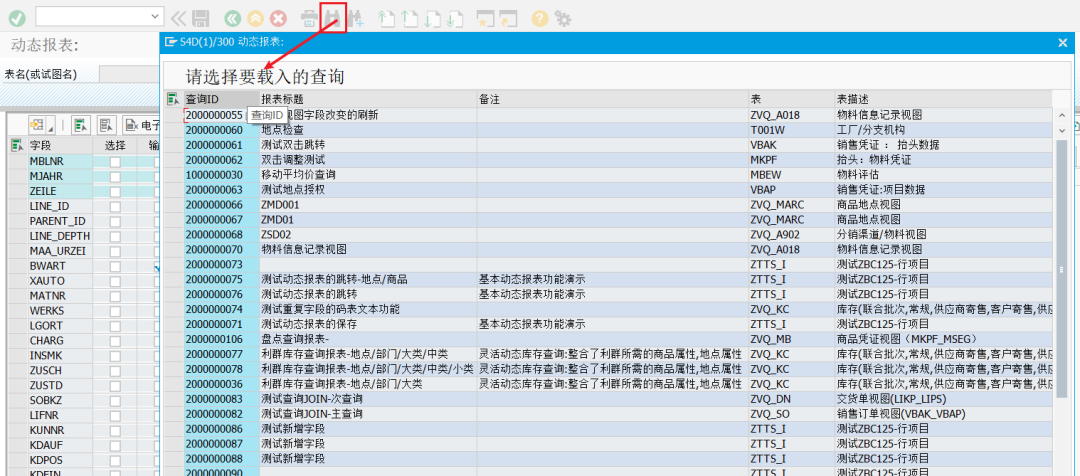Click the popup title bar menu icon
The height and width of the screenshot is (476, 1080).
[169, 42]
